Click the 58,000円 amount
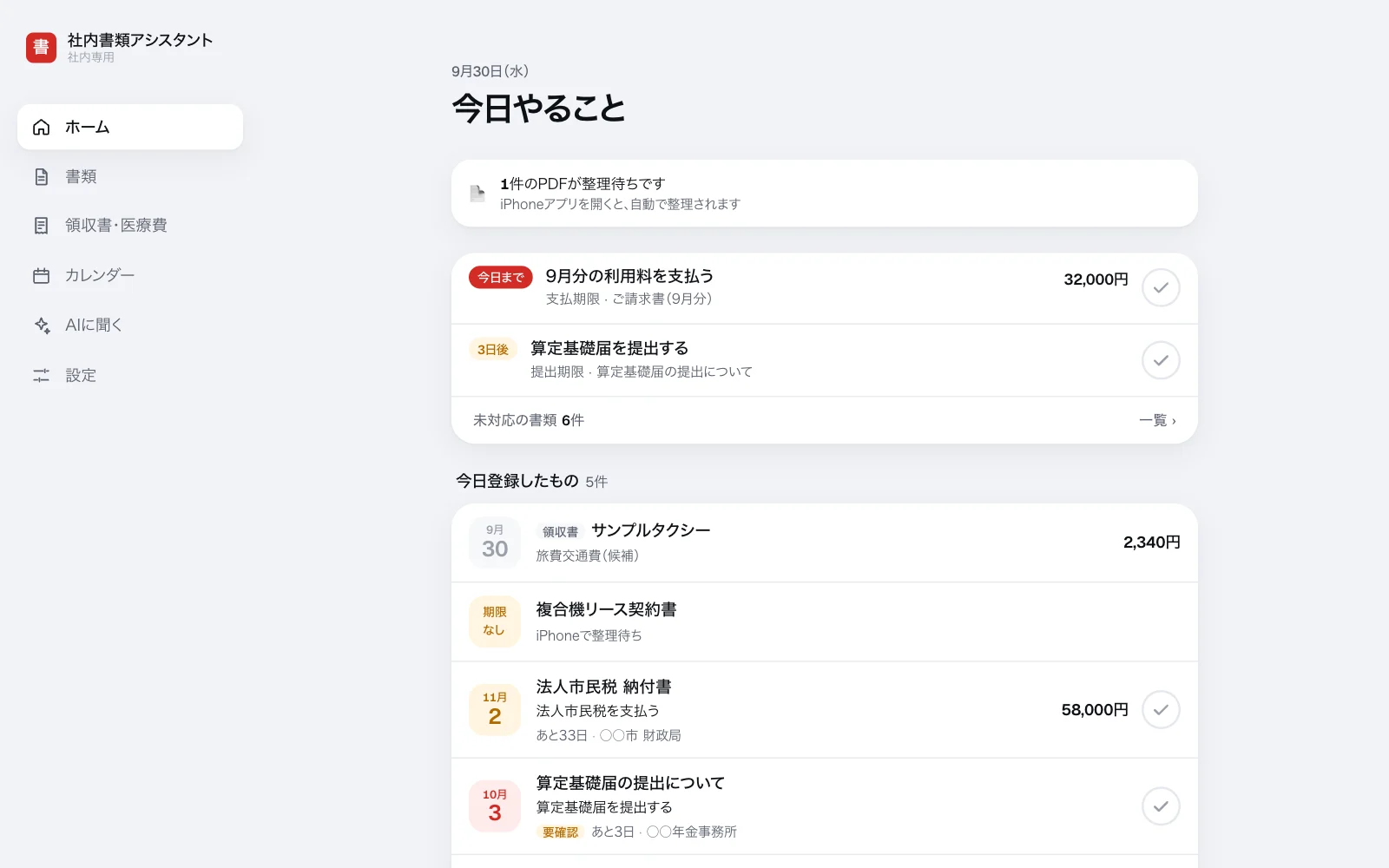 click(1095, 710)
